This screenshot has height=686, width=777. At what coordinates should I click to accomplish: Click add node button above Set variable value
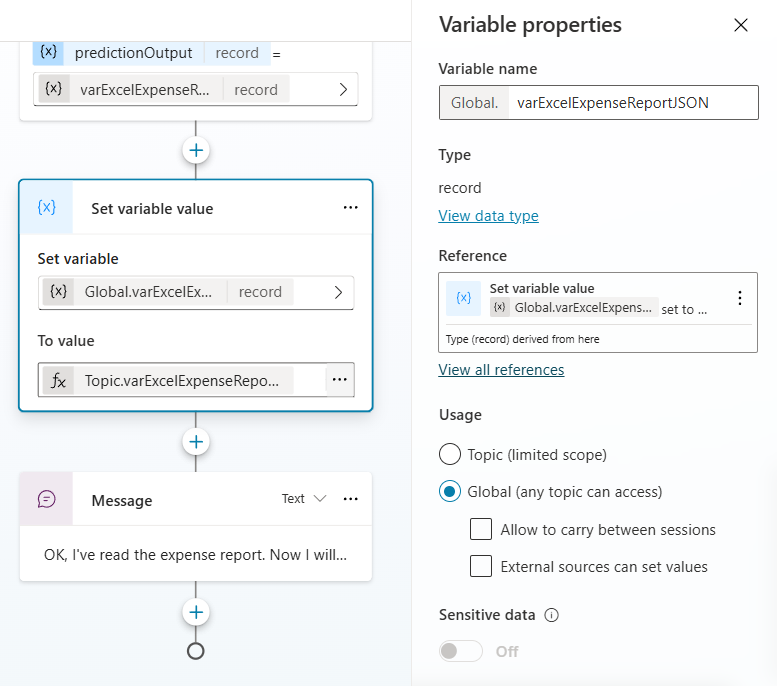coord(196,151)
